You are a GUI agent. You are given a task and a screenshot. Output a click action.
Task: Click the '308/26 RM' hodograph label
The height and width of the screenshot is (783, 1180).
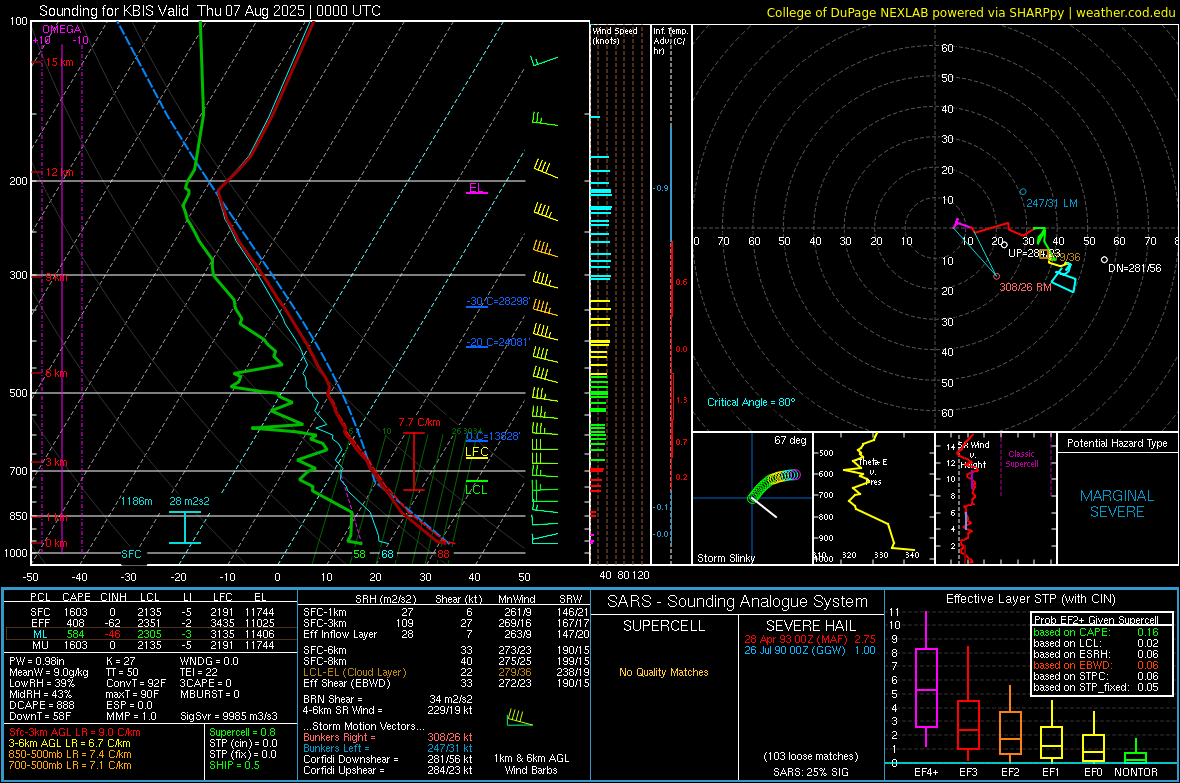pos(1025,288)
